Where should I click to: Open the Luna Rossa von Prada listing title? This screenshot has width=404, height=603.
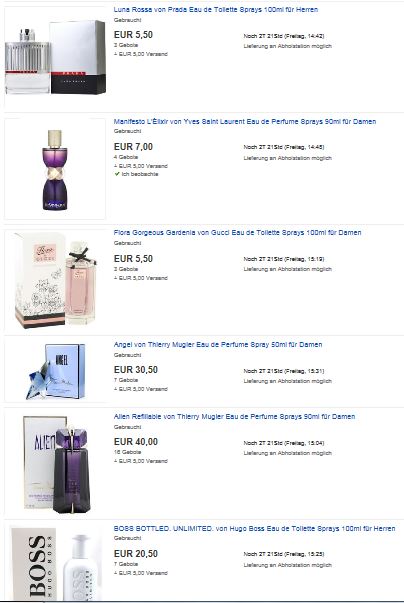[x=216, y=10]
